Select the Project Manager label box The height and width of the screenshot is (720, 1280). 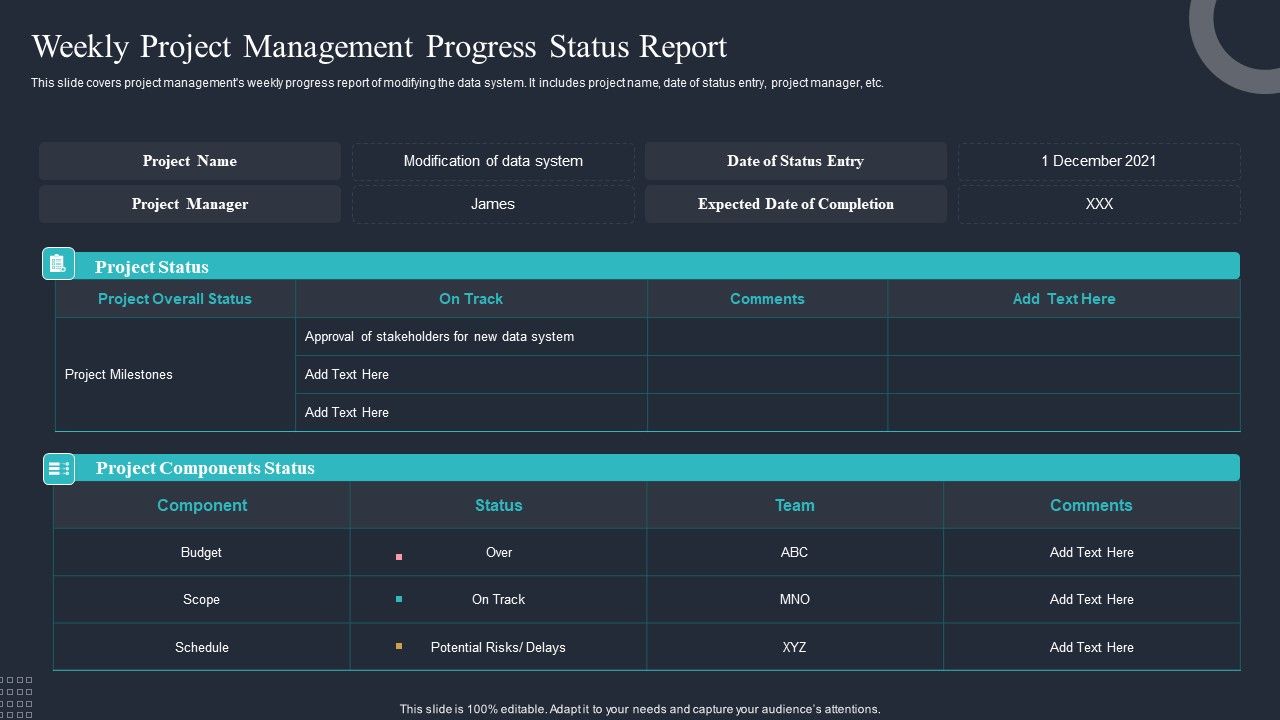click(190, 204)
